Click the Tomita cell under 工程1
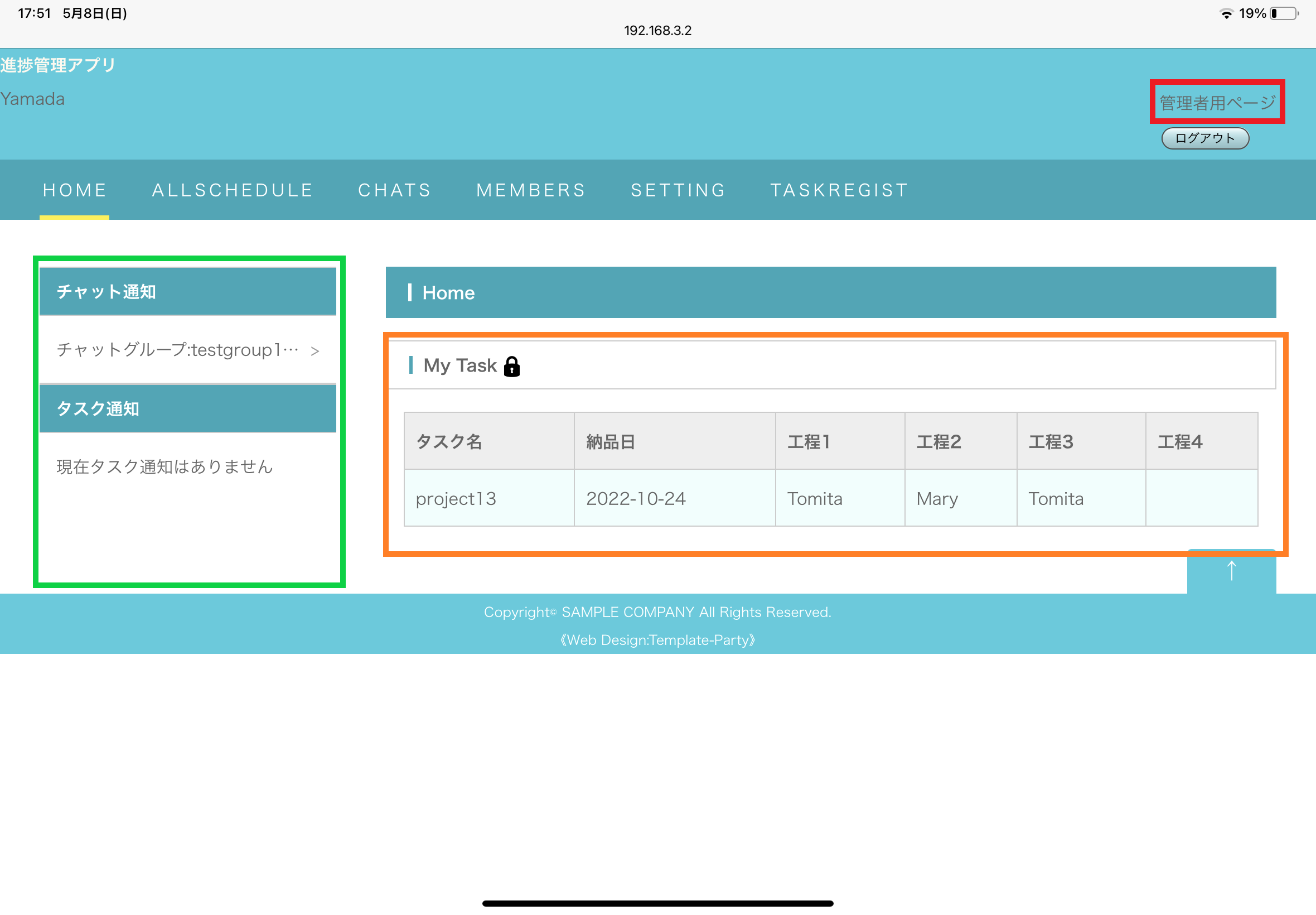 840,498
